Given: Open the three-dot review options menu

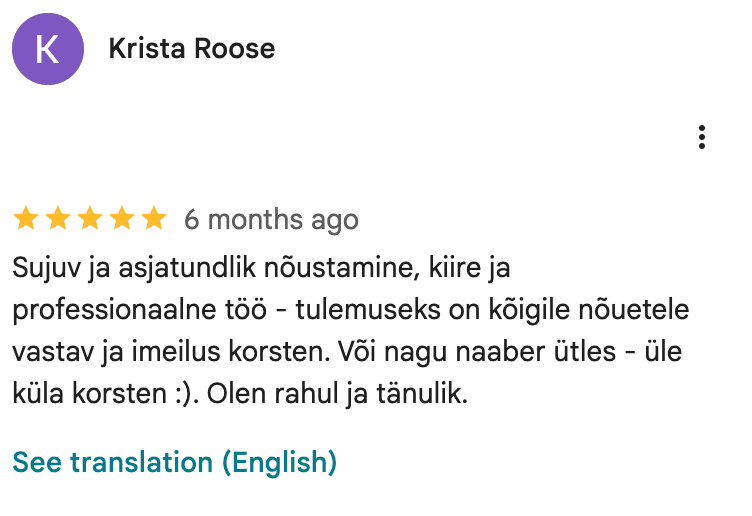Looking at the screenshot, I should [x=703, y=137].
